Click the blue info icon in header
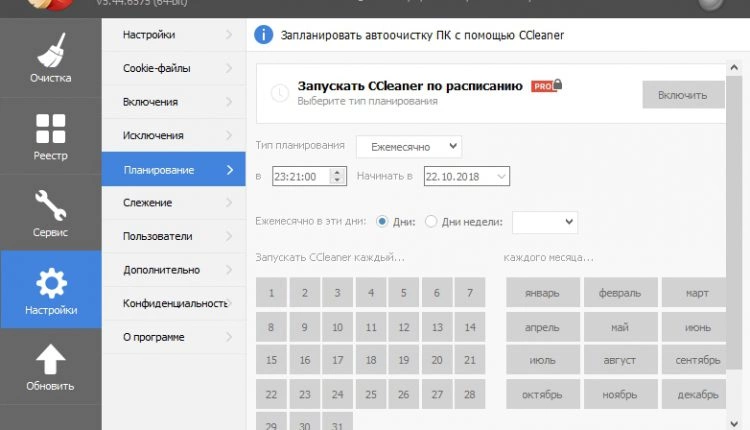Viewport: 750px width, 430px height. coord(263,35)
